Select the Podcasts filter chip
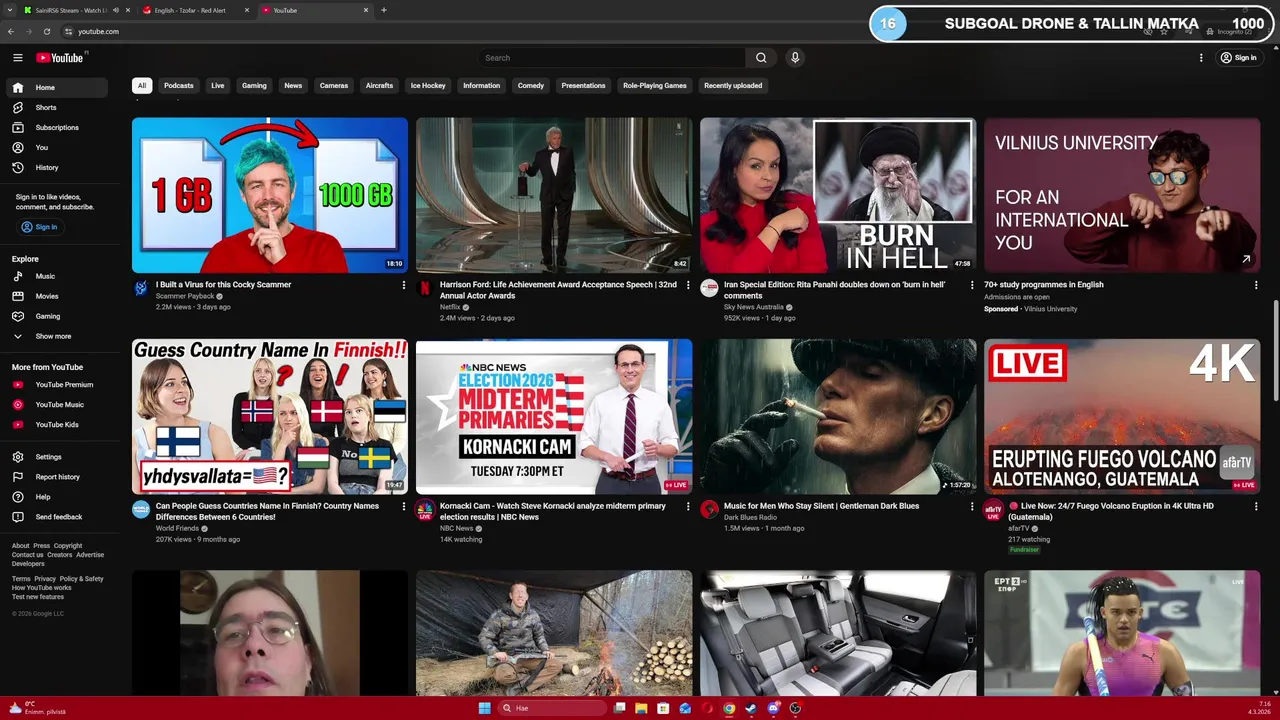Image resolution: width=1280 pixels, height=720 pixels. [179, 85]
